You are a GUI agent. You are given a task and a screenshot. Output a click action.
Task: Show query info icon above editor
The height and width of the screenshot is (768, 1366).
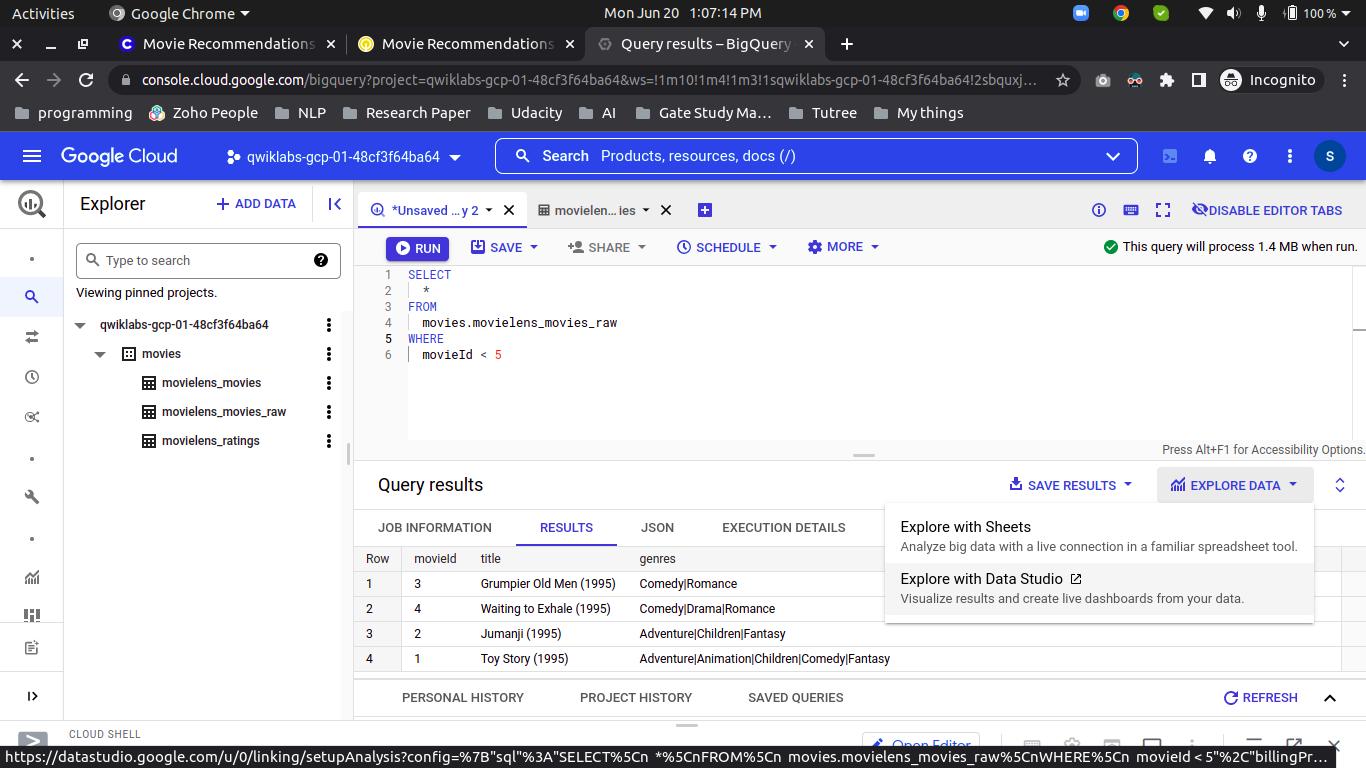(x=1099, y=210)
